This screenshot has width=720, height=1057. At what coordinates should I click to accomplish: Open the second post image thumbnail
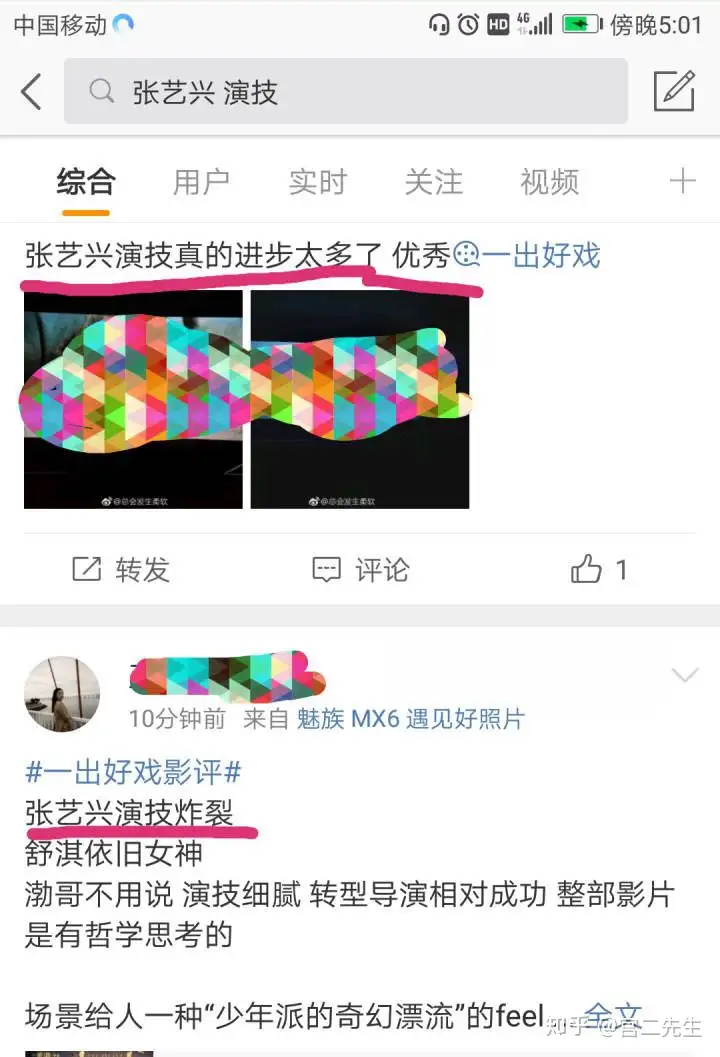(x=360, y=400)
